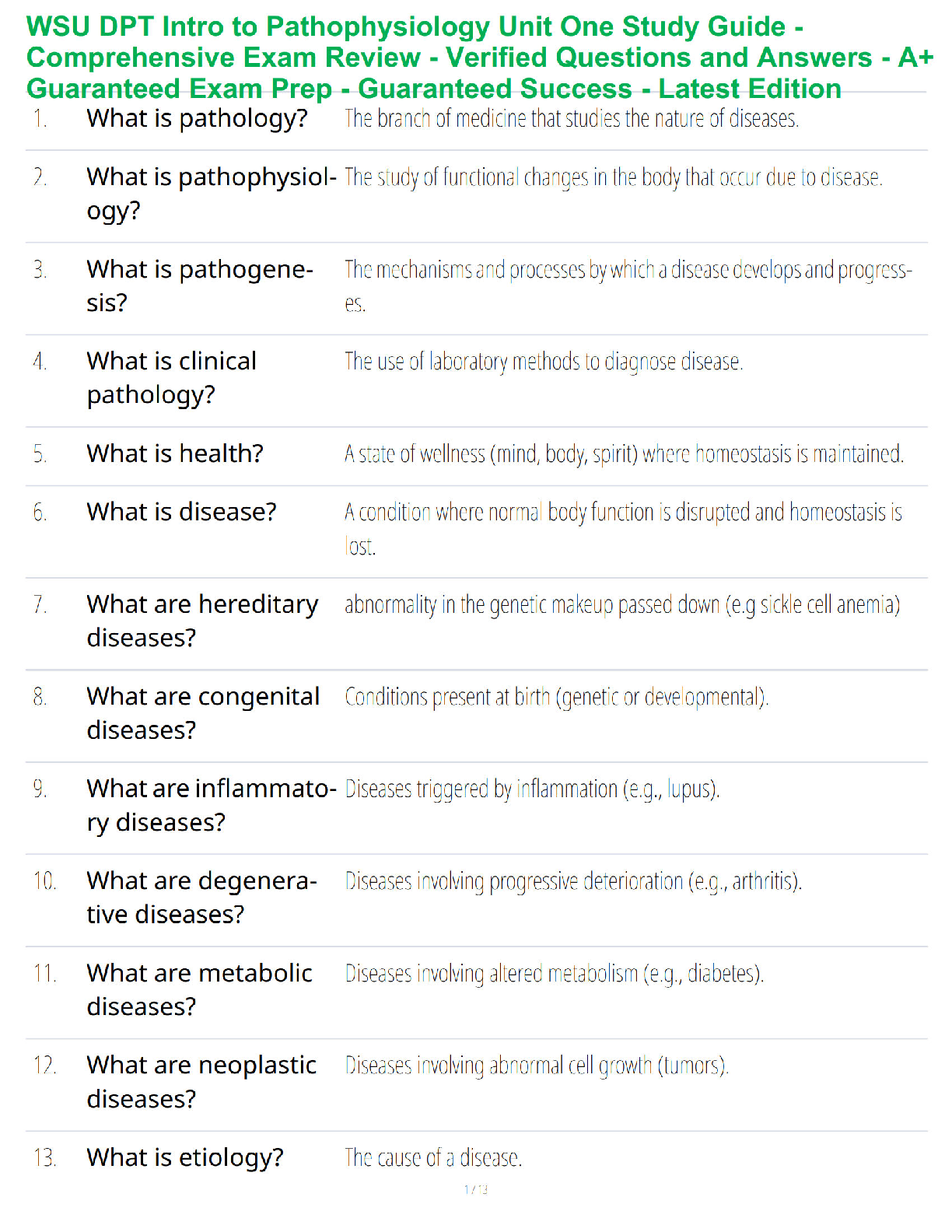Select 'What are inflammatory diseases?' question

pyautogui.click(x=211, y=805)
